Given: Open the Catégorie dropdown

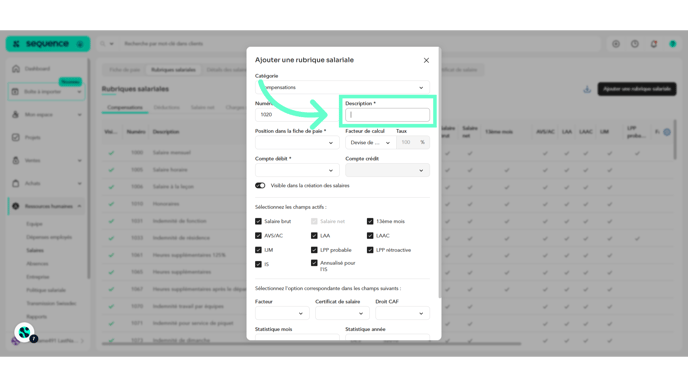Looking at the screenshot, I should (x=342, y=87).
